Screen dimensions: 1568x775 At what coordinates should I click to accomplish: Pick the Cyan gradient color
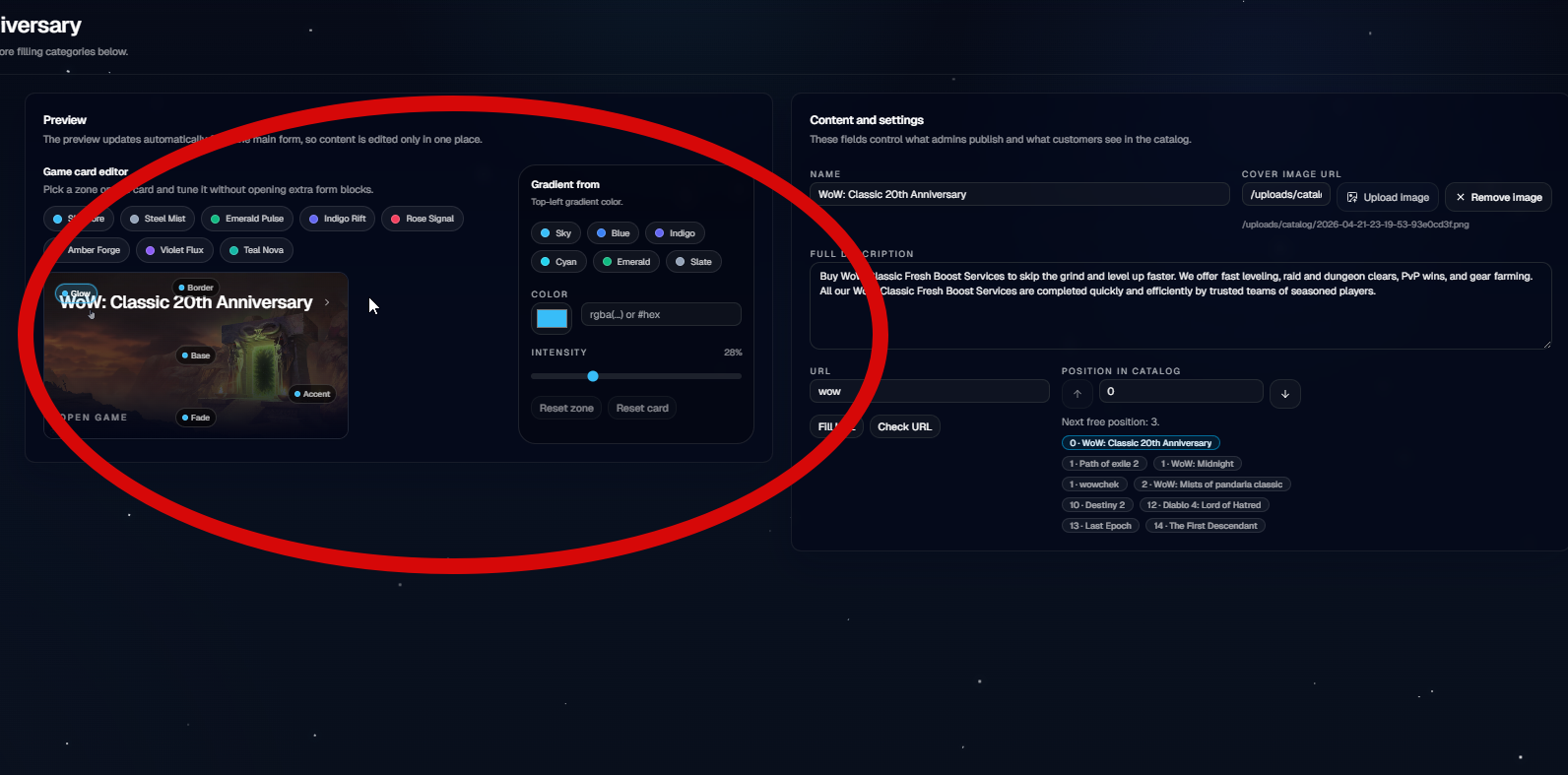[x=558, y=262]
